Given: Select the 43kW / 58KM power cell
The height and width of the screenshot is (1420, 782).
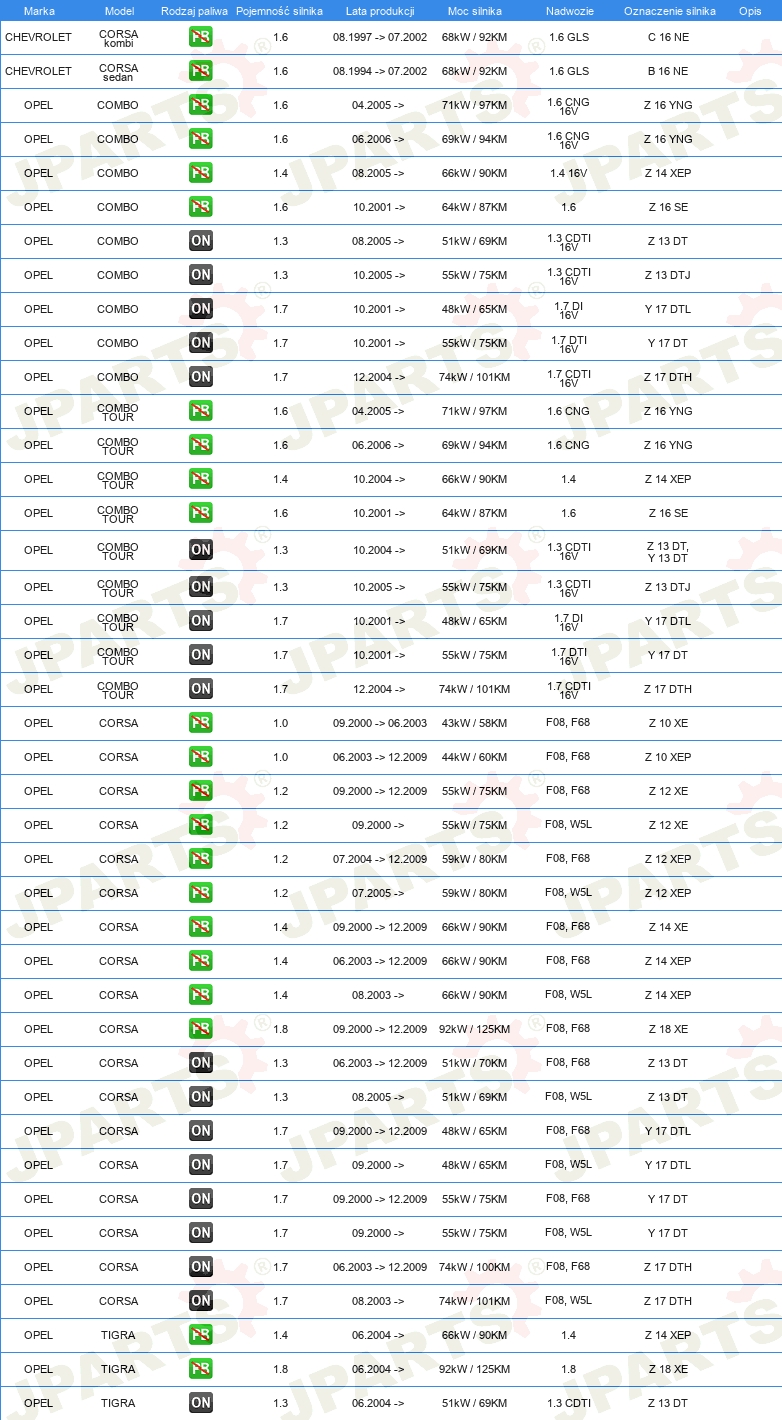Looking at the screenshot, I should coord(475,723).
